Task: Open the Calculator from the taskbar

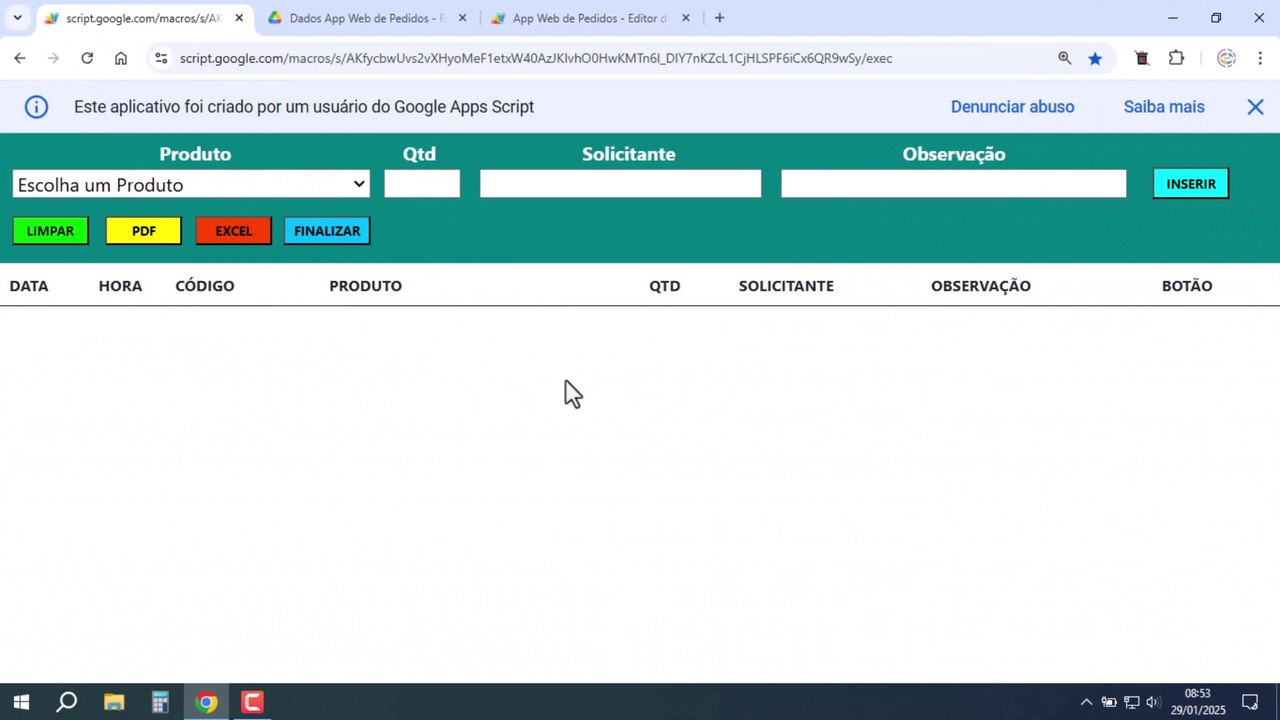Action: [x=160, y=702]
